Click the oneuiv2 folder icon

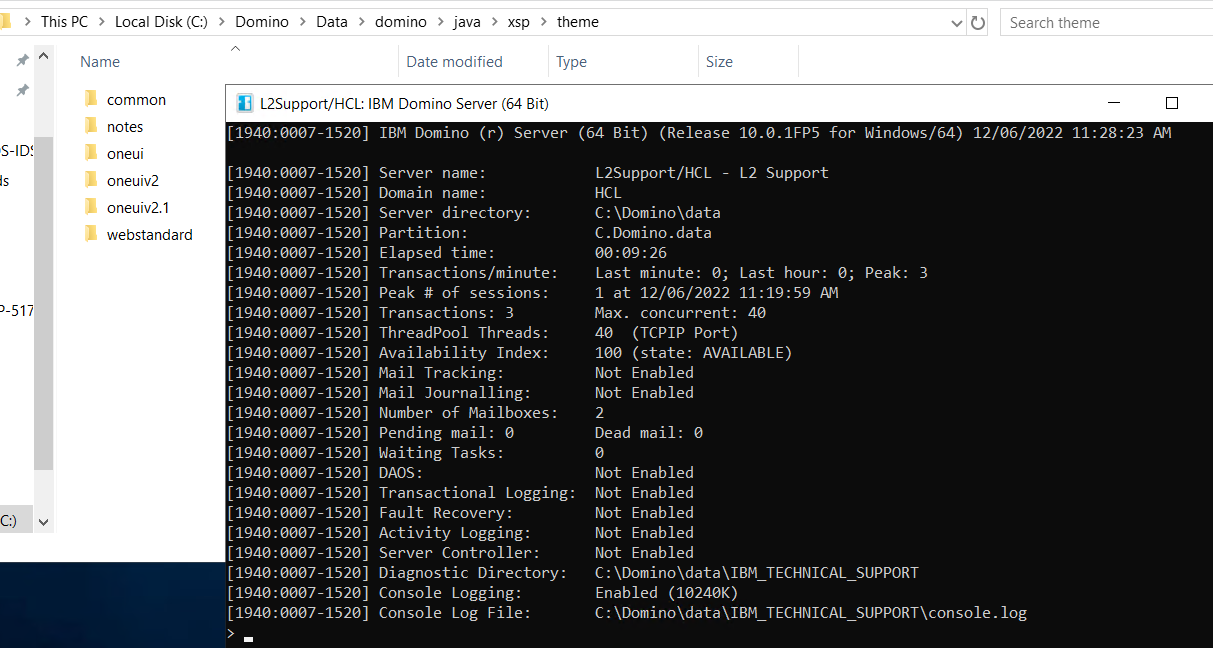click(x=91, y=180)
